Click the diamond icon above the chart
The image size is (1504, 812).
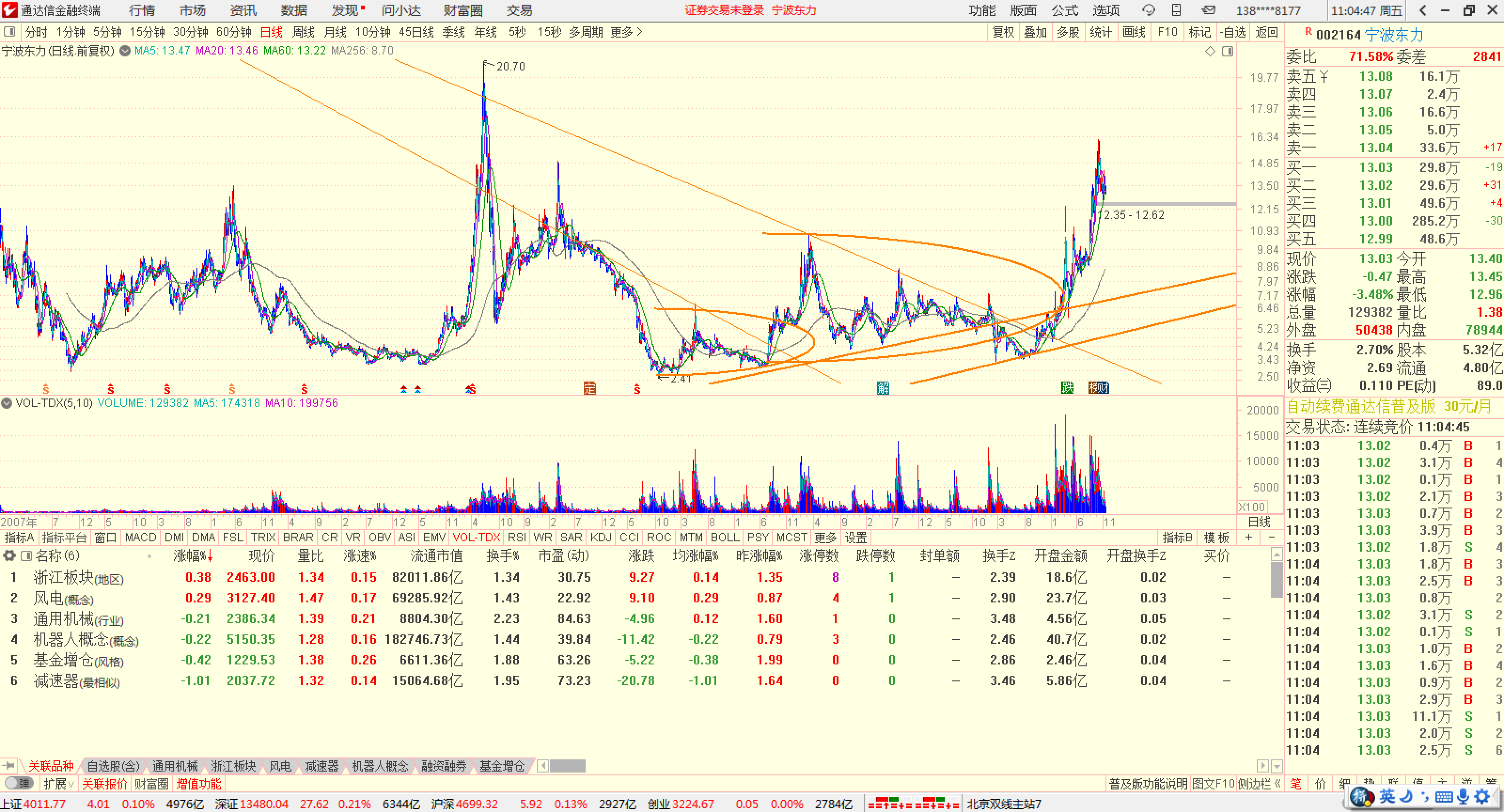1210,51
